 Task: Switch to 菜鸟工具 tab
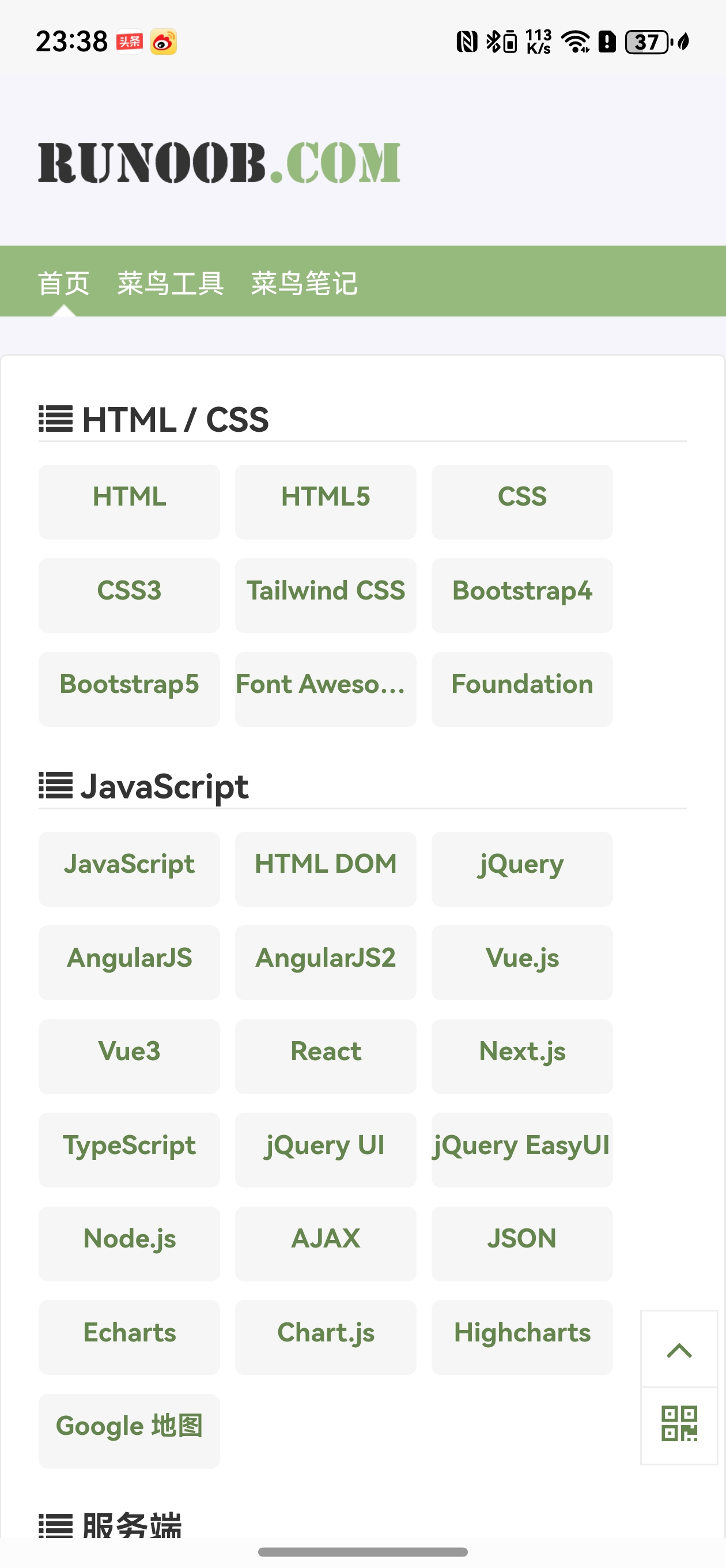(x=171, y=283)
